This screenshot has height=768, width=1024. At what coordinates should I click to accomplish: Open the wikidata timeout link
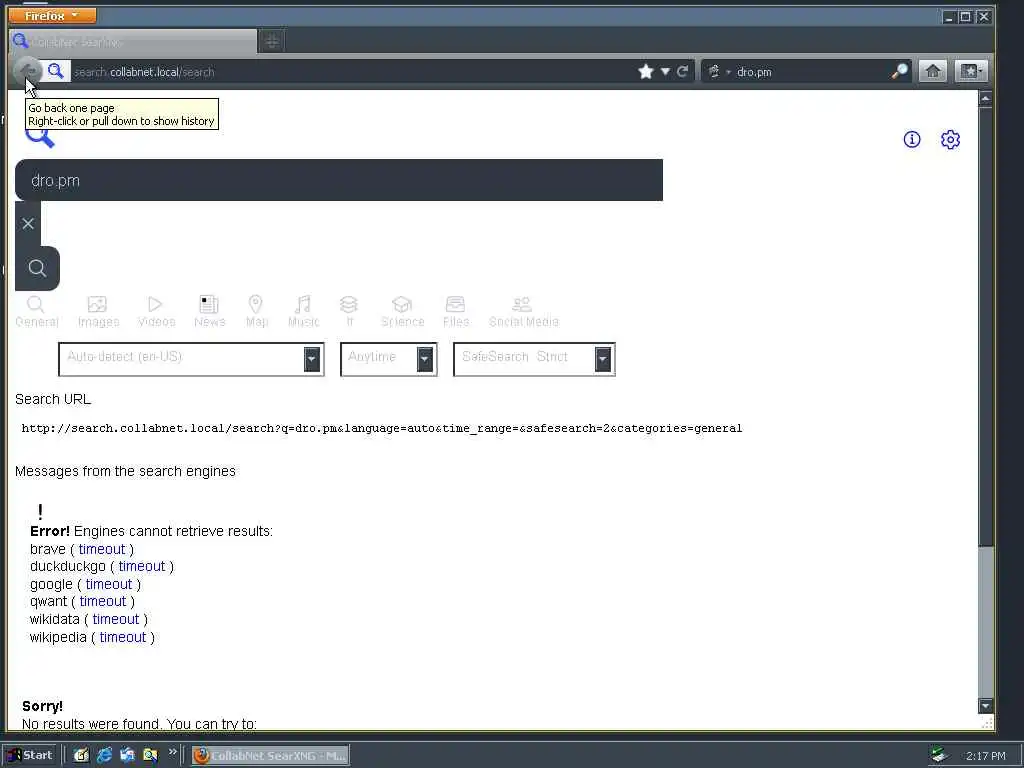116,619
